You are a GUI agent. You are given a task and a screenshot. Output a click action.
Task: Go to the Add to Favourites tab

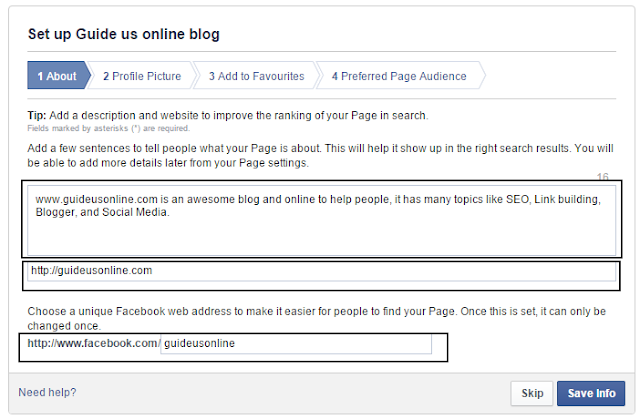coord(256,76)
